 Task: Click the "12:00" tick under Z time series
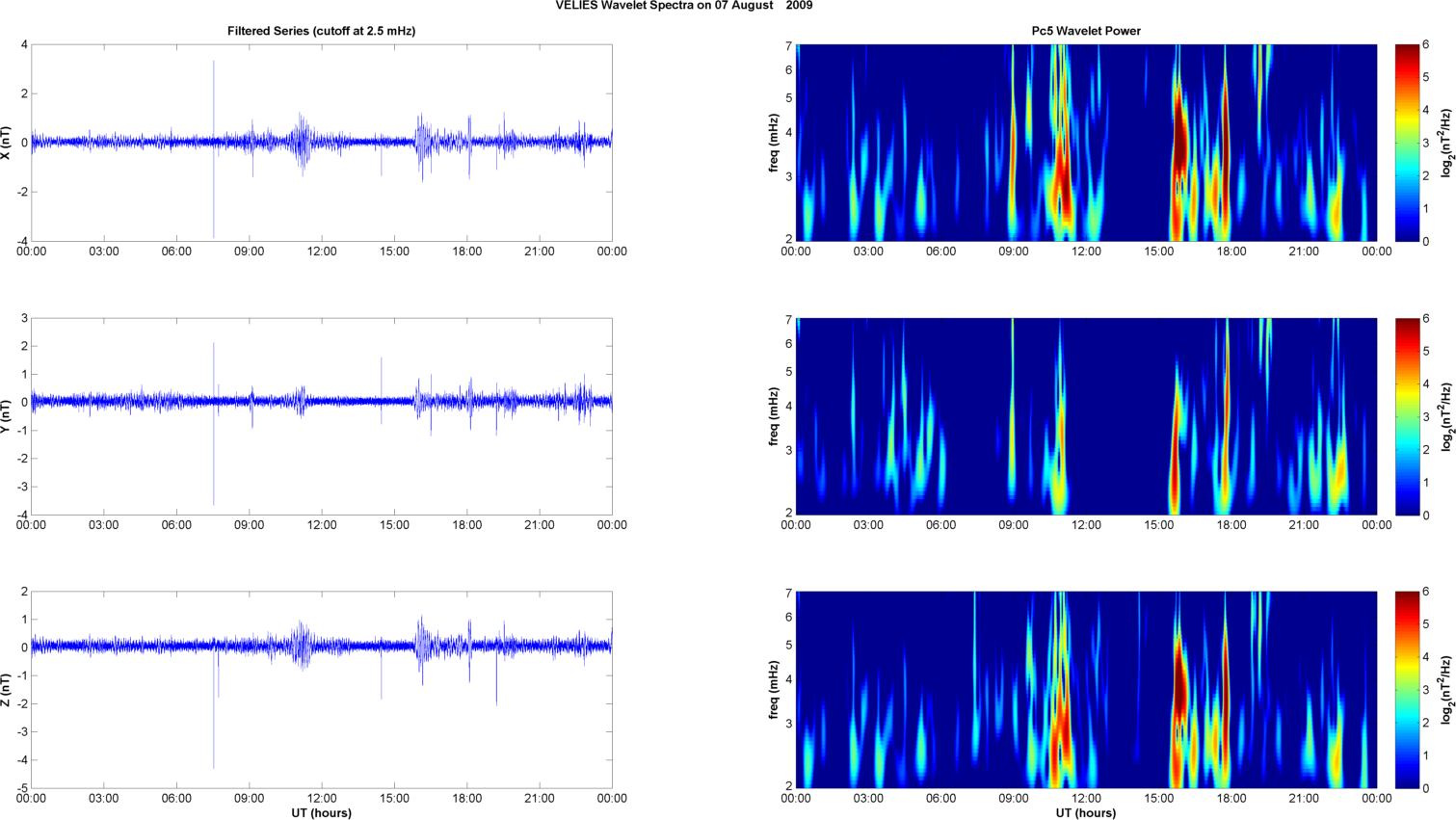(322, 799)
